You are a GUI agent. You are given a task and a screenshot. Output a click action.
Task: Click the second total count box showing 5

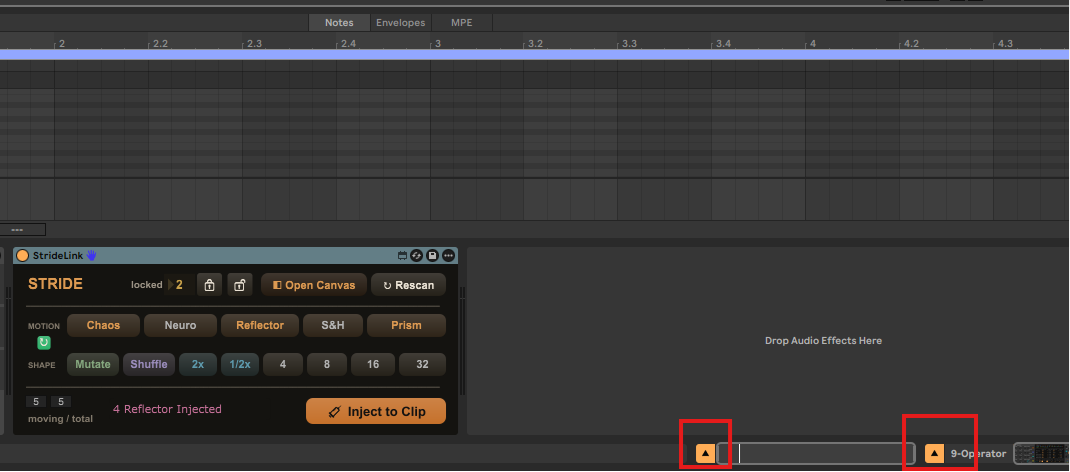[x=61, y=402]
